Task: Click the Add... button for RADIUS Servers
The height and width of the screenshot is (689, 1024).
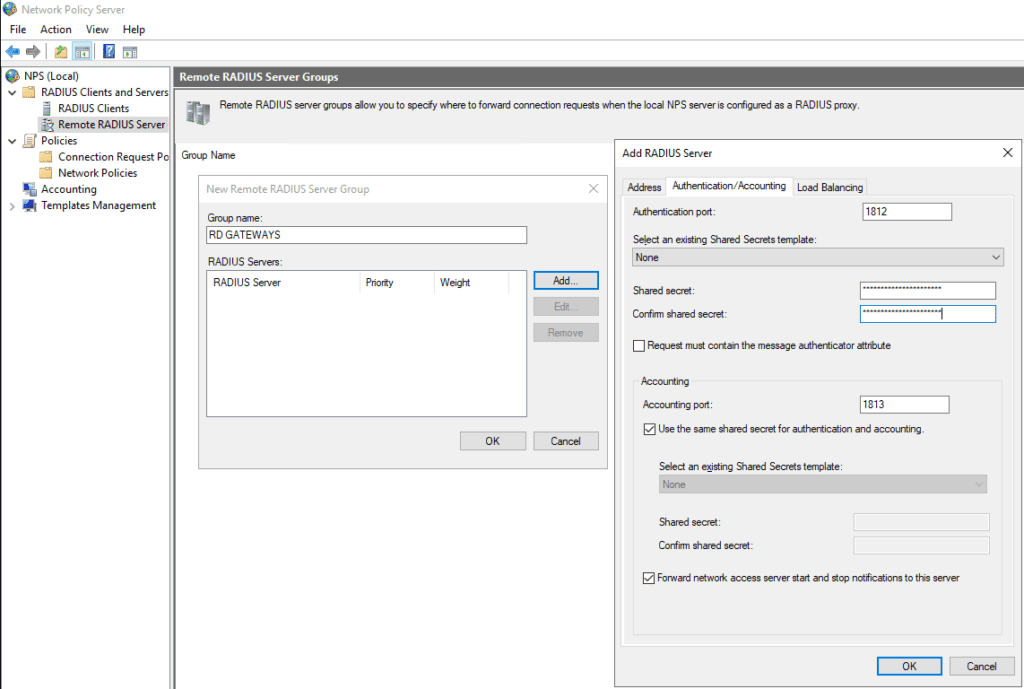Action: [565, 281]
